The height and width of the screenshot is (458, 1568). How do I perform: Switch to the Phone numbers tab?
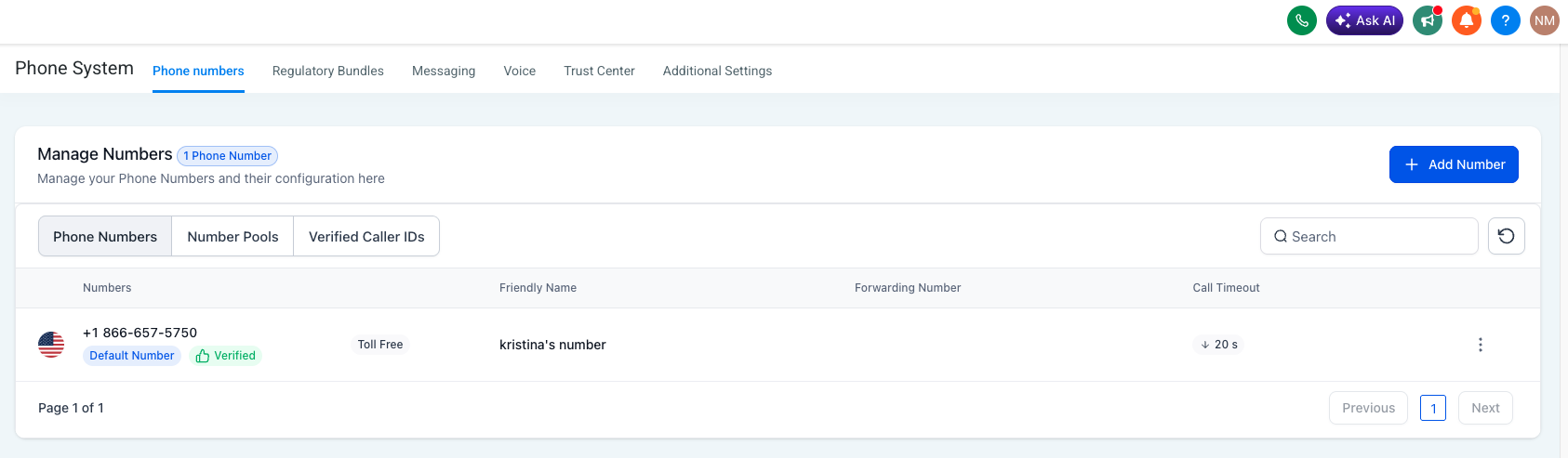pyautogui.click(x=198, y=71)
